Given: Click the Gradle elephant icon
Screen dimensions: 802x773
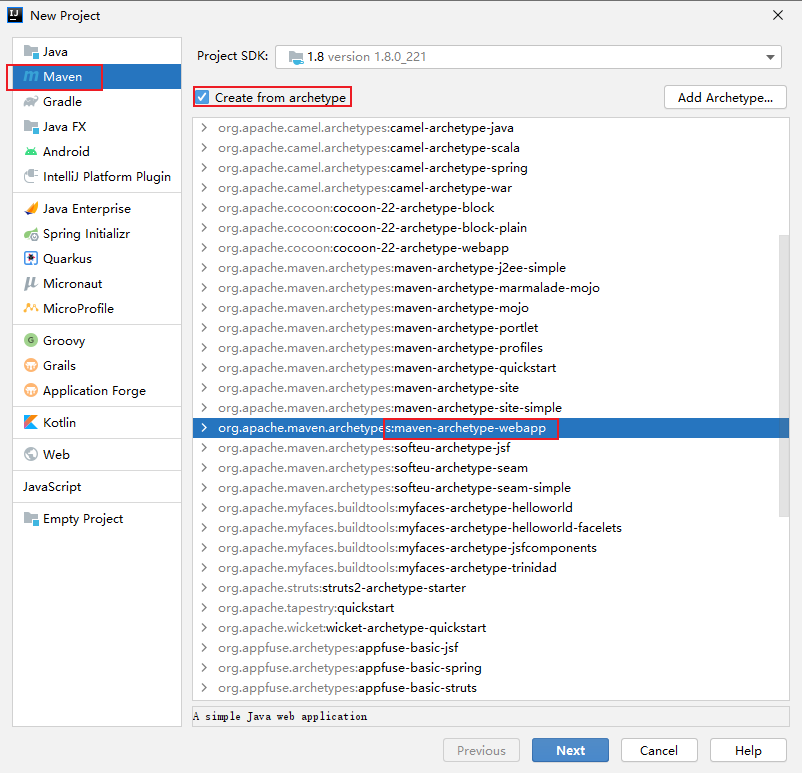Looking at the screenshot, I should point(31,101).
